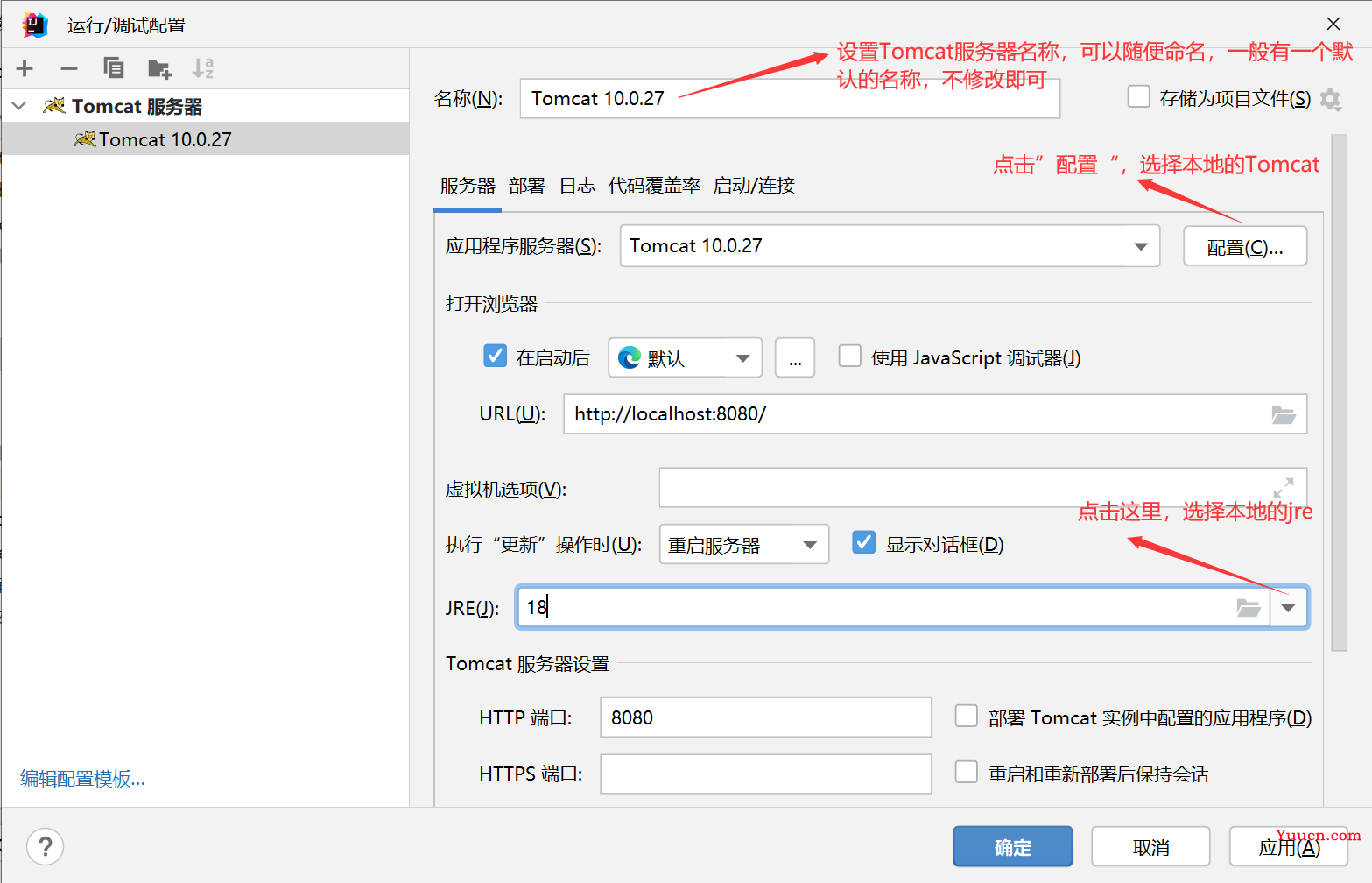This screenshot has width=1372, height=883.
Task: Close the 运行/调试配置 dialog
Action: [1333, 24]
